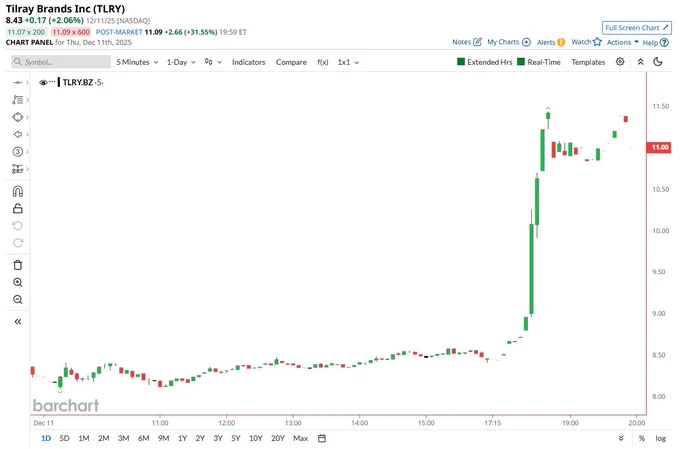The width and height of the screenshot is (680, 449).
Task: Open the Actions dropdown
Action: tap(622, 42)
